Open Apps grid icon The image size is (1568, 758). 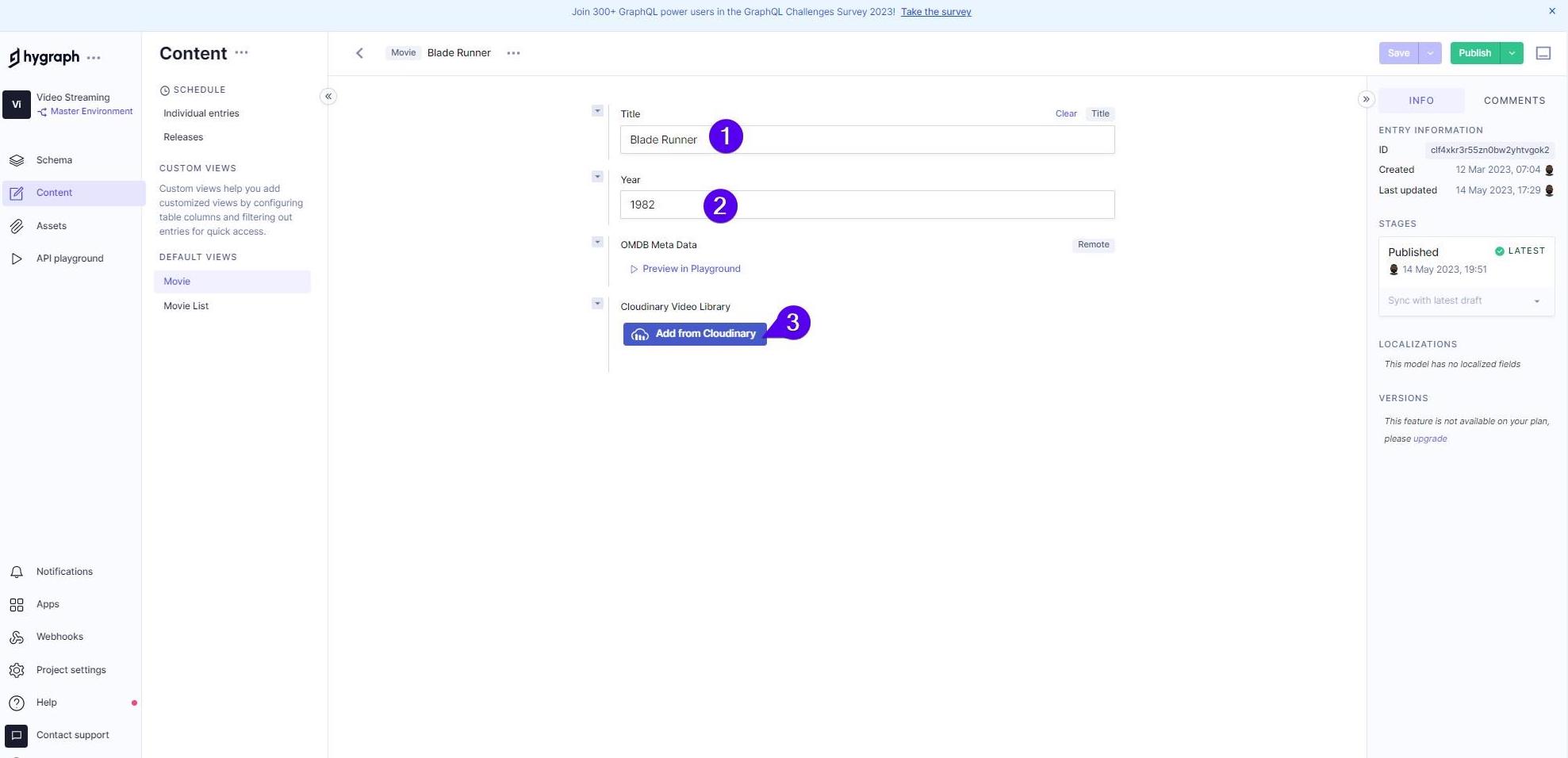point(17,605)
